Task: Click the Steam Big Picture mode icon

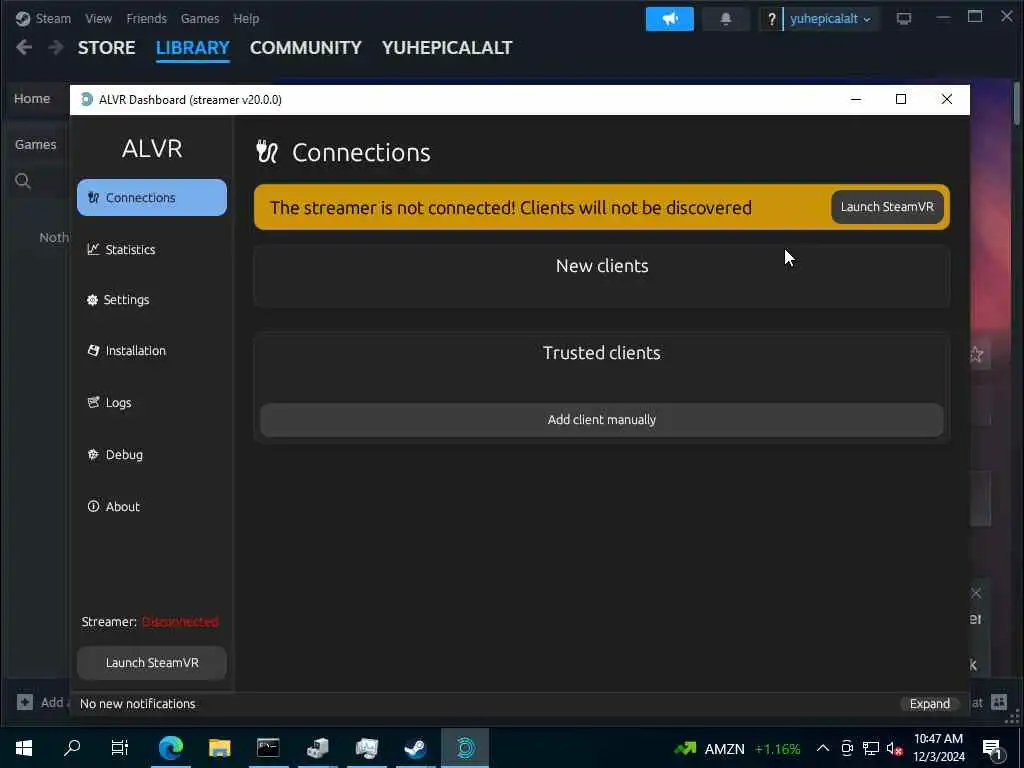Action: 904,18
